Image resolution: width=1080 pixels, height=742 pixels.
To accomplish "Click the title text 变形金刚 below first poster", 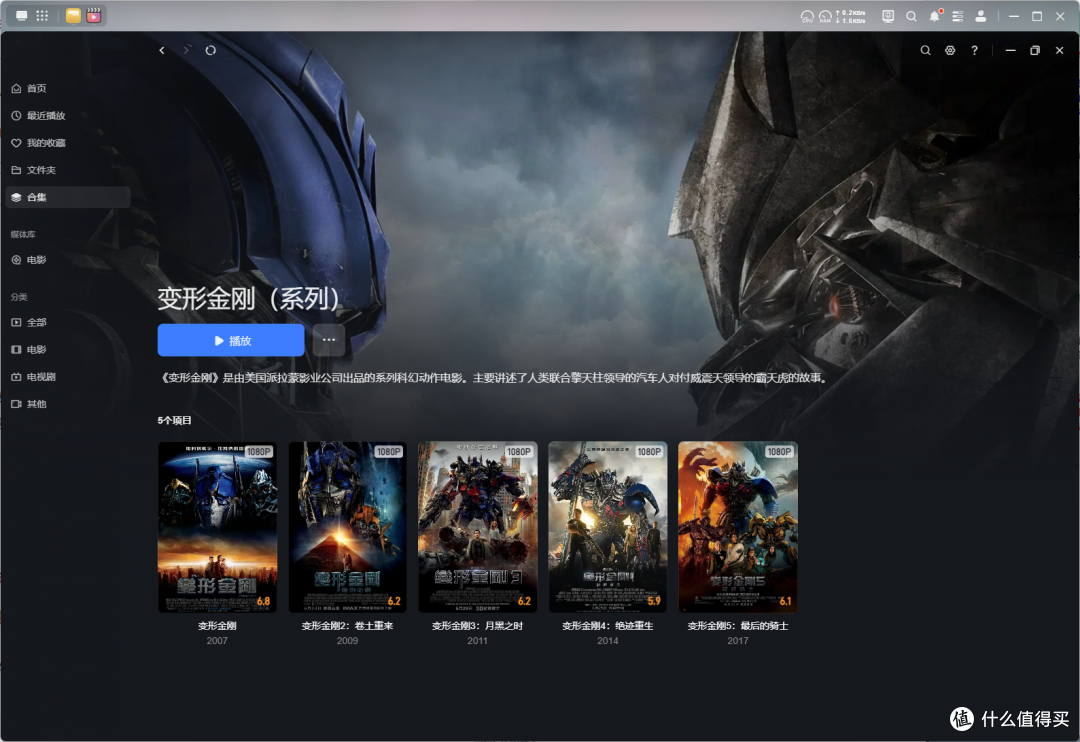I will point(217,626).
